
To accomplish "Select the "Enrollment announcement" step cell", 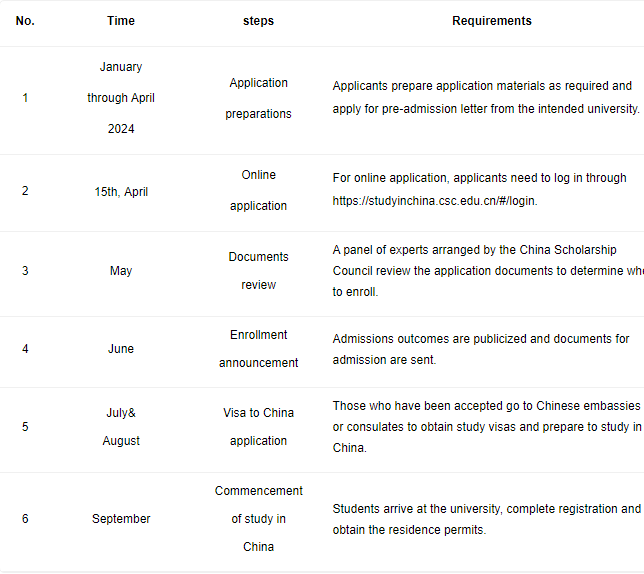I will 258,349.
